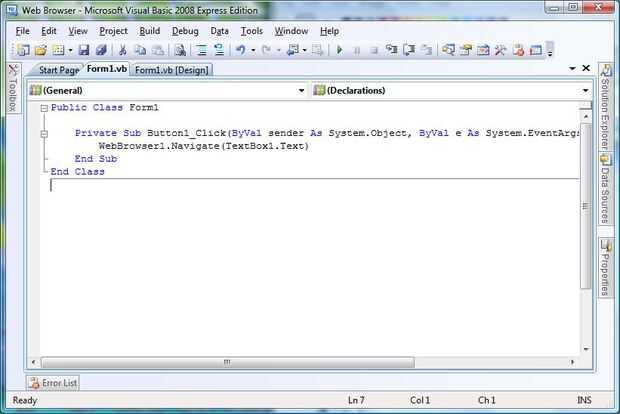Comment out the selected lines icon
The image size is (620, 414).
(x=201, y=50)
